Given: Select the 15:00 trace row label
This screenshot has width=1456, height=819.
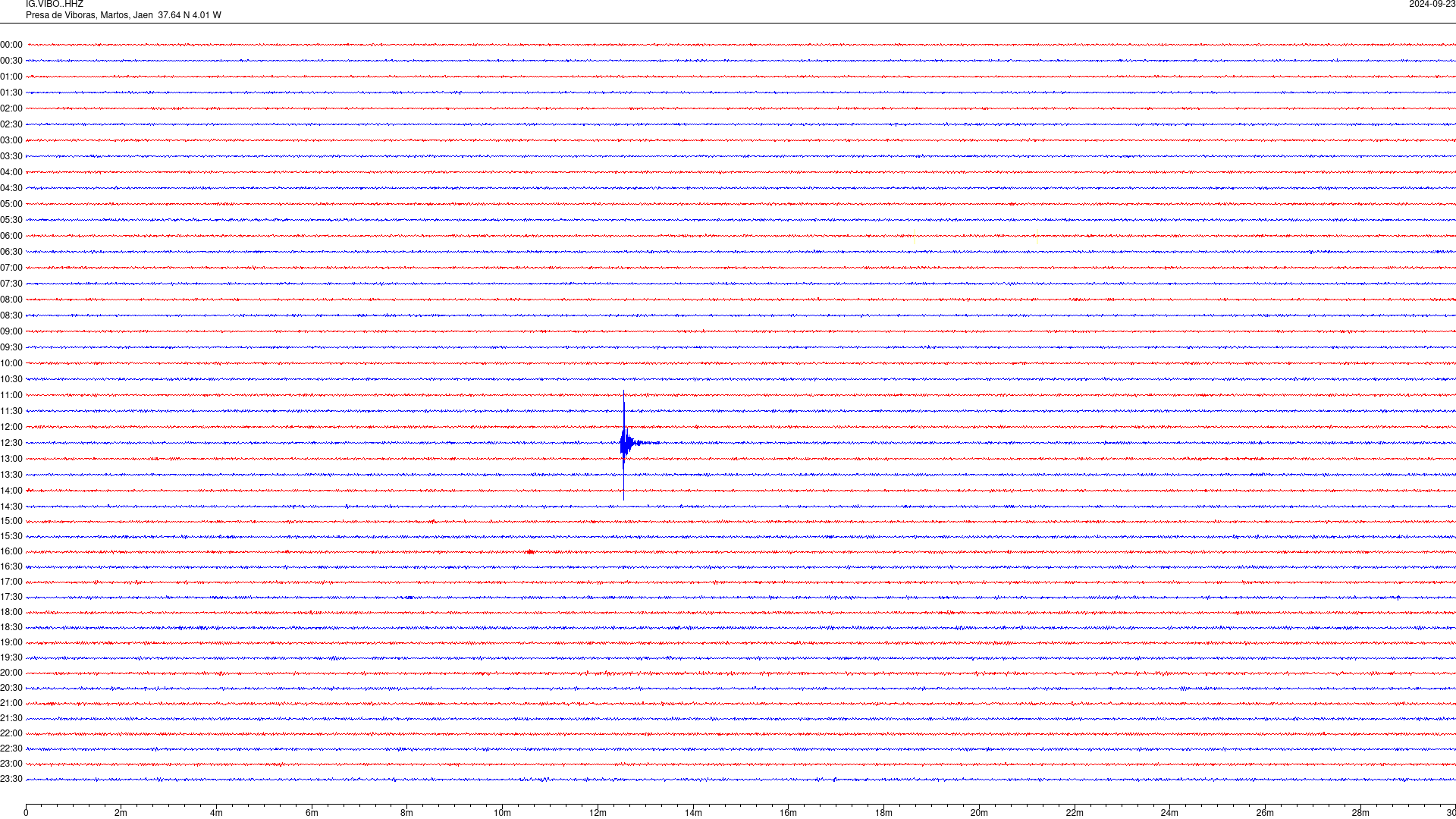Looking at the screenshot, I should 11,521.
